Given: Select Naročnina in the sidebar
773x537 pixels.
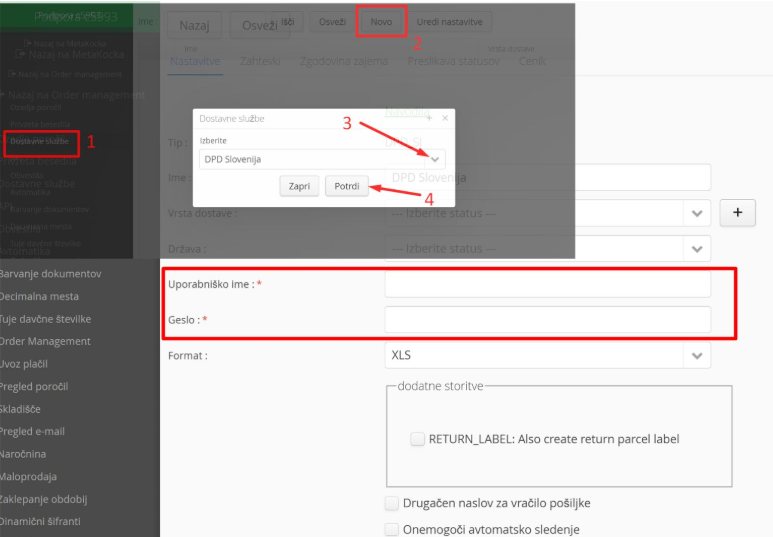Looking at the screenshot, I should [x=23, y=454].
